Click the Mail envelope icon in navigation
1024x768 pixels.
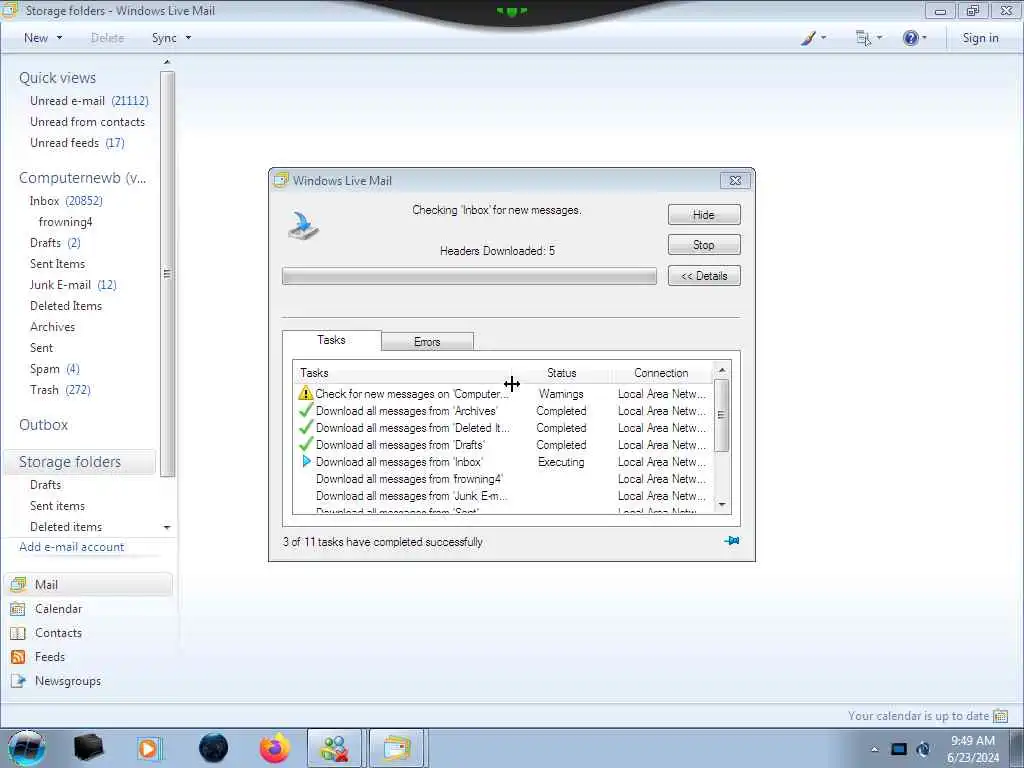18,584
